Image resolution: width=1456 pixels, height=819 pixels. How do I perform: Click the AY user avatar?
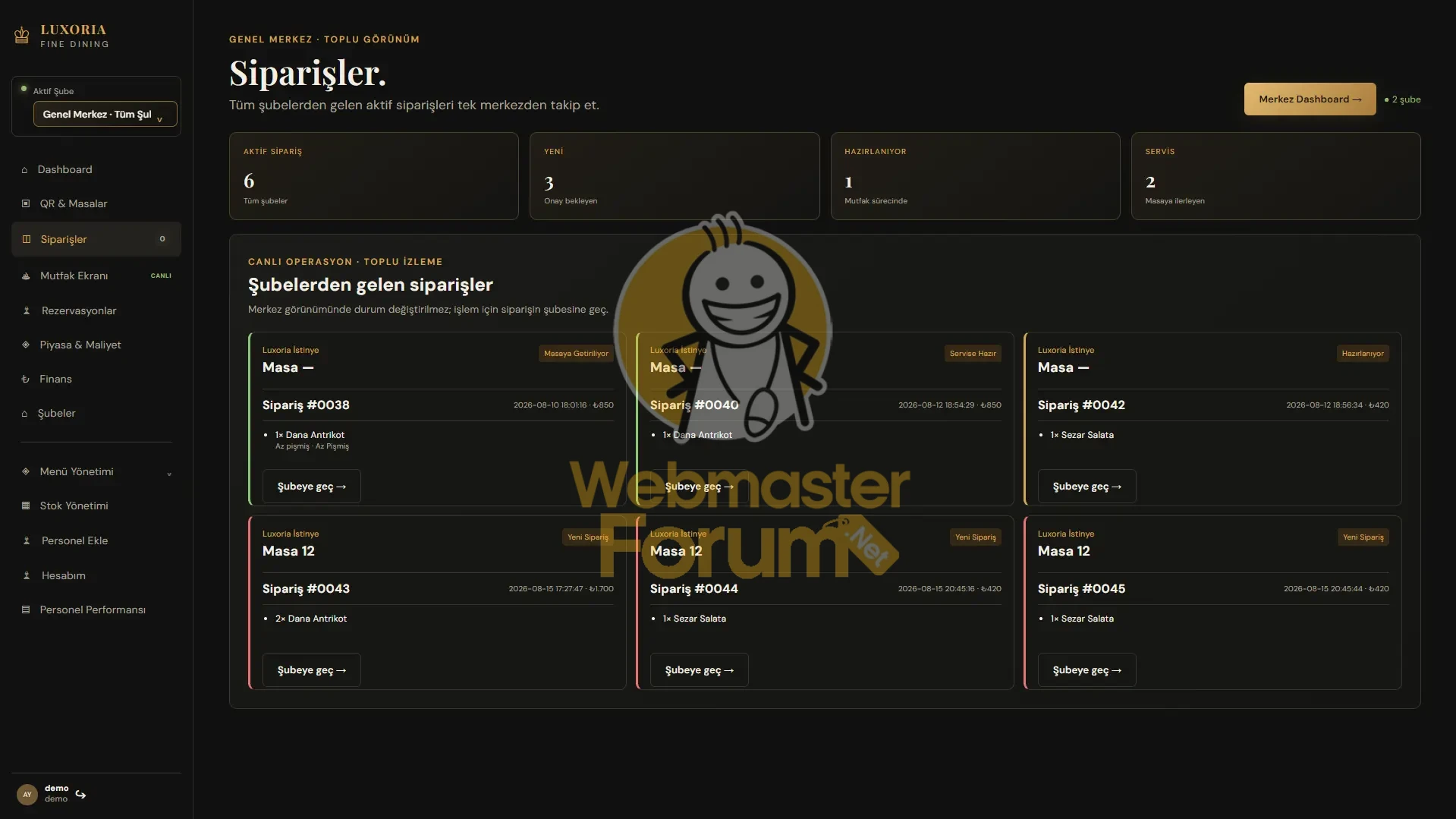click(x=27, y=794)
